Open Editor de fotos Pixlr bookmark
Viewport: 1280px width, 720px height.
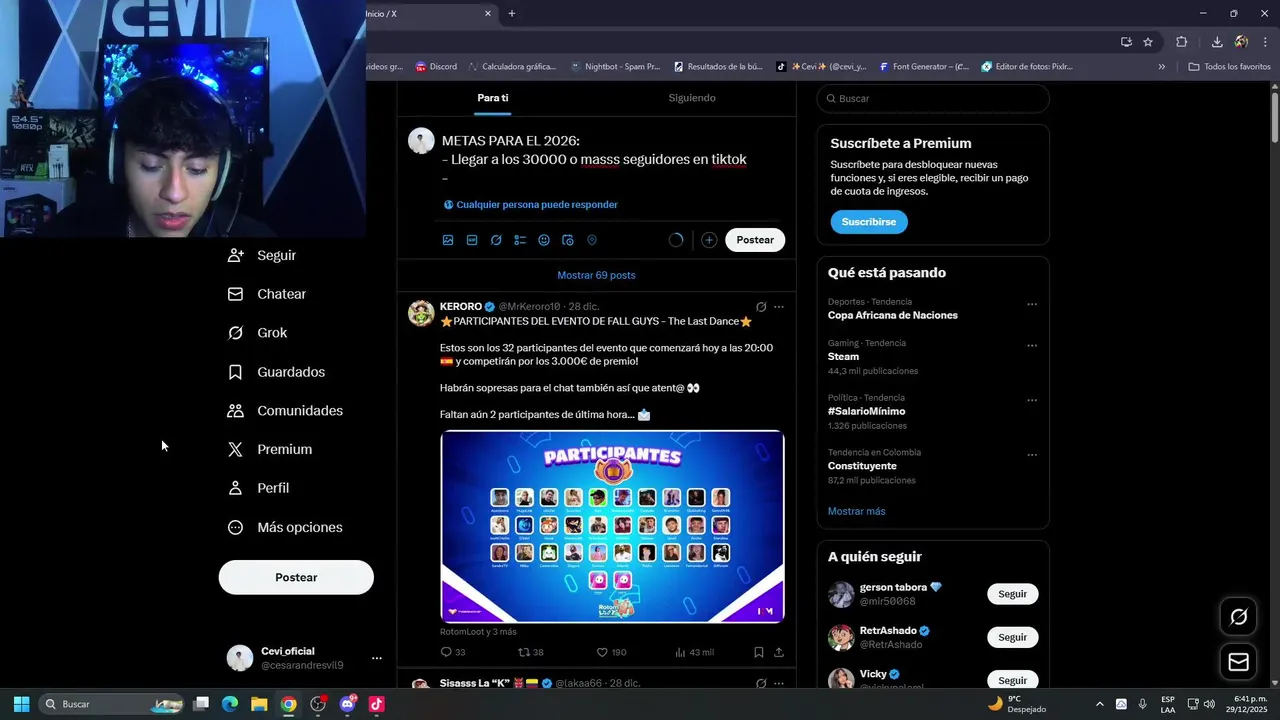(x=1027, y=67)
